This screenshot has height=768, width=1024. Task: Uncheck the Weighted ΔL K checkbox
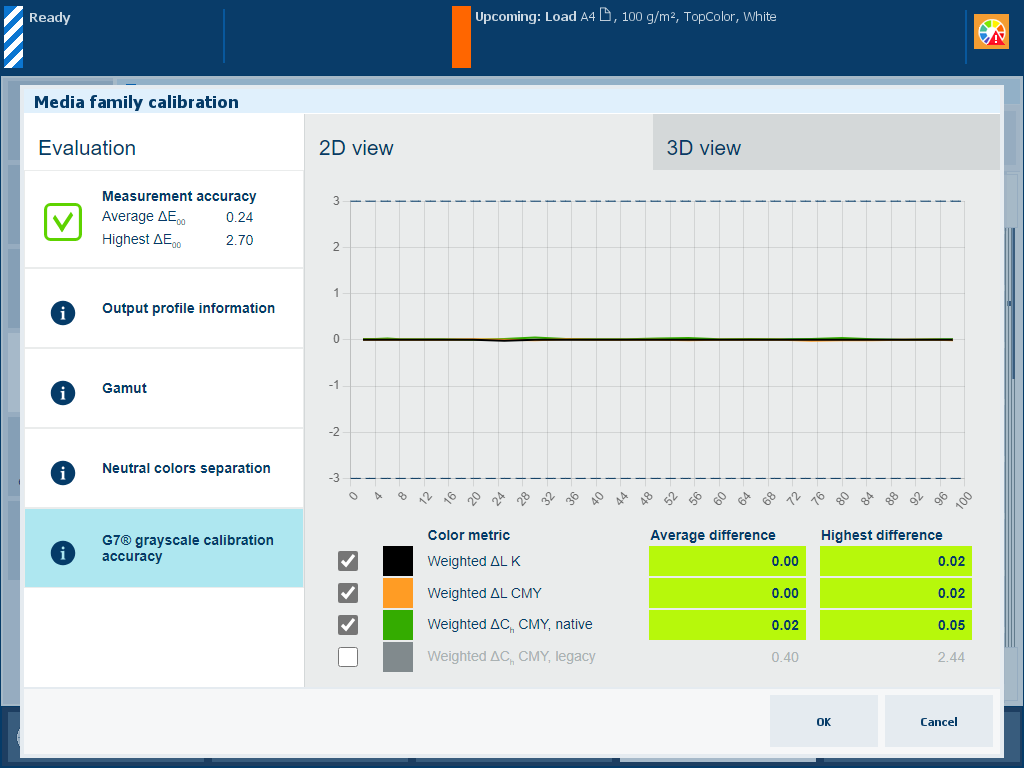tap(348, 561)
